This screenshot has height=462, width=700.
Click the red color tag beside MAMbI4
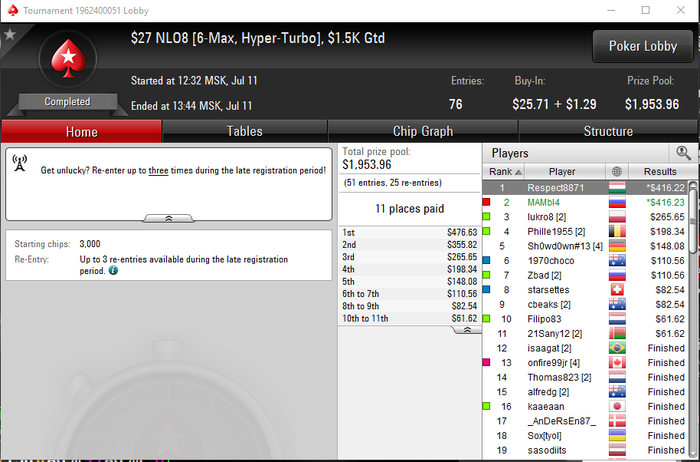click(487, 202)
